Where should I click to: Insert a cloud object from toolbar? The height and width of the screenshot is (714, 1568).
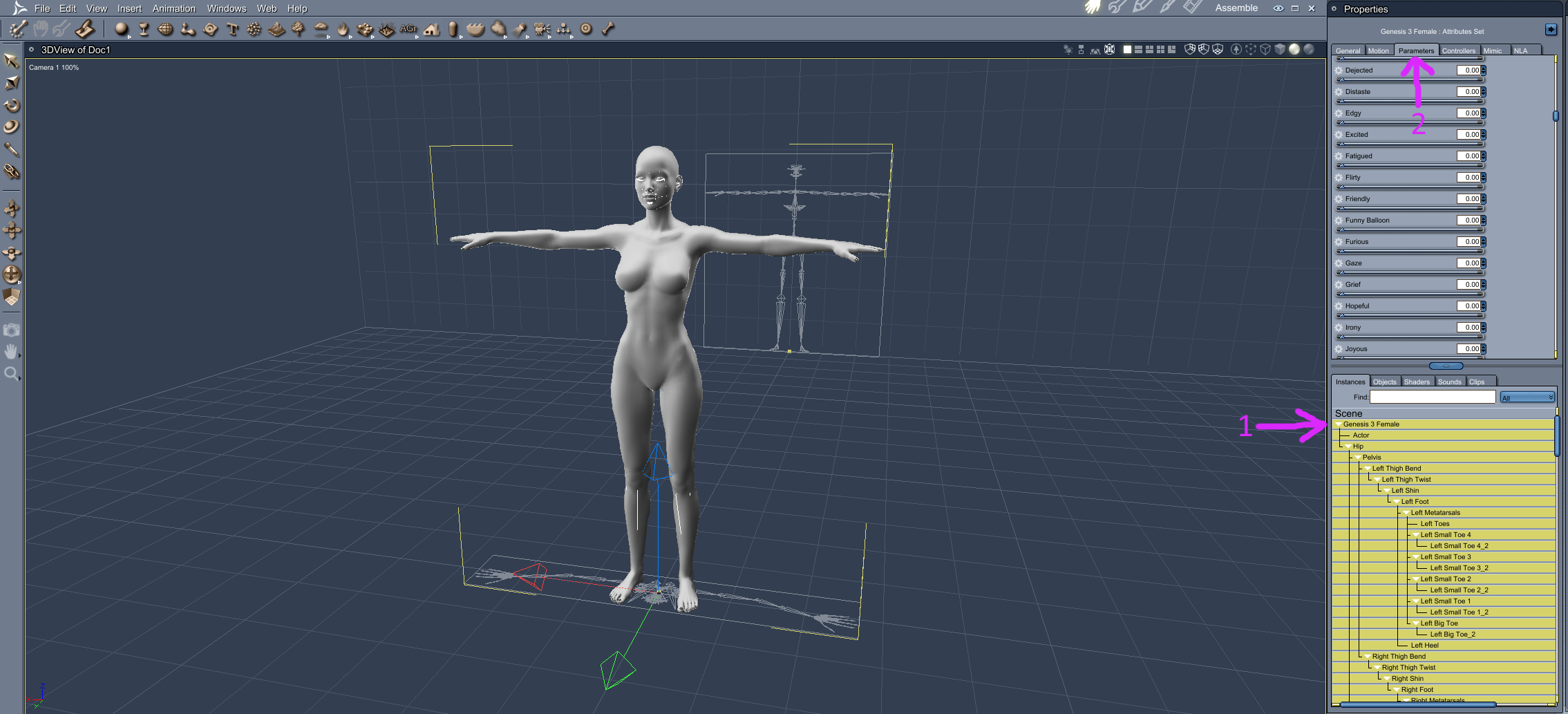[x=321, y=29]
